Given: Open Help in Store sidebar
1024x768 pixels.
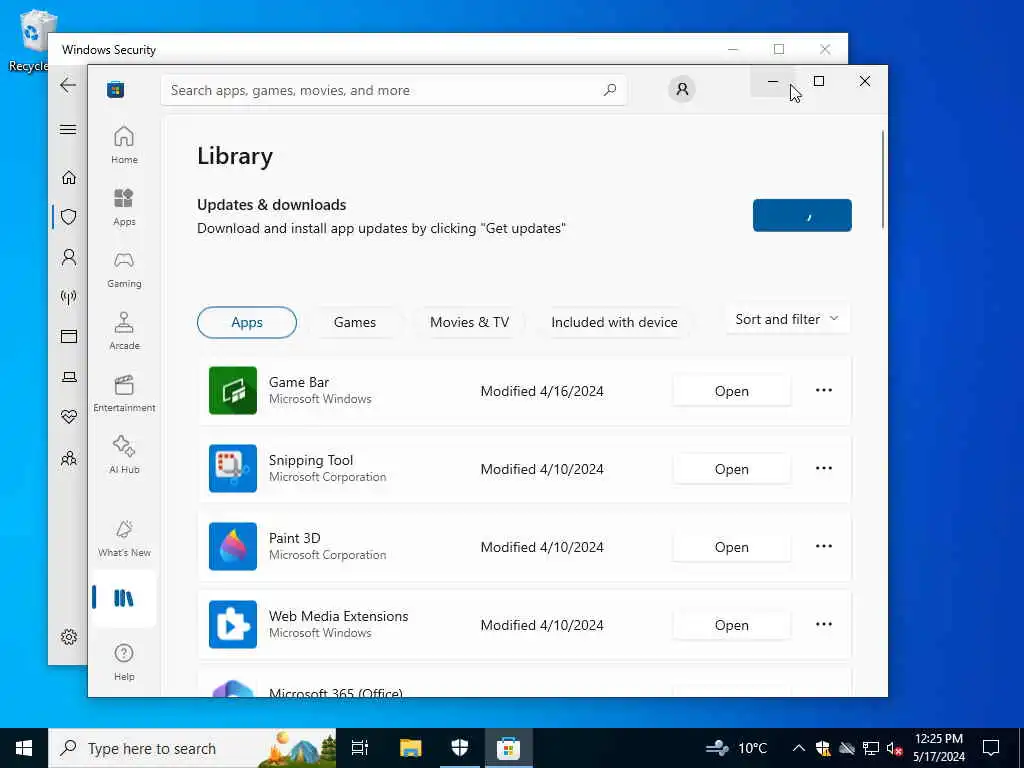Looking at the screenshot, I should [124, 662].
